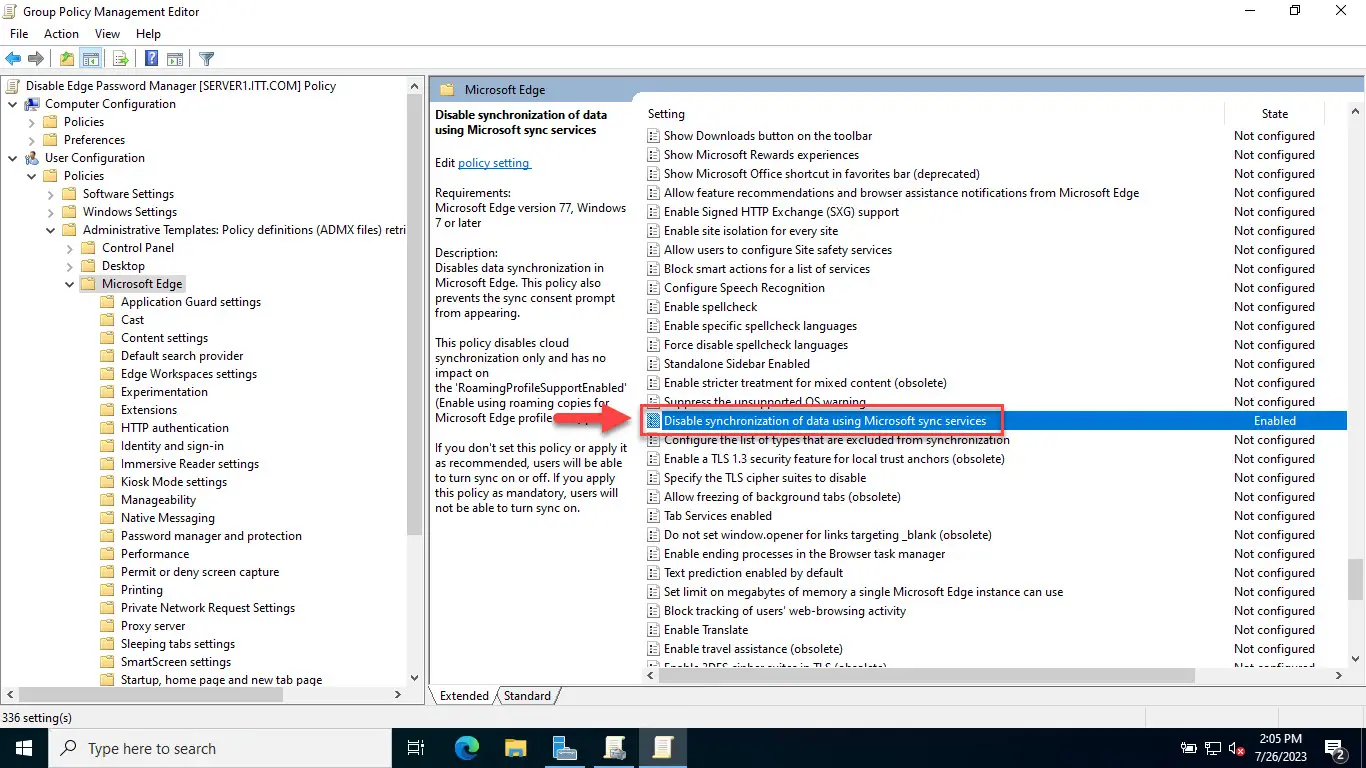Switch to the Extended tab
The height and width of the screenshot is (768, 1366).
464,696
